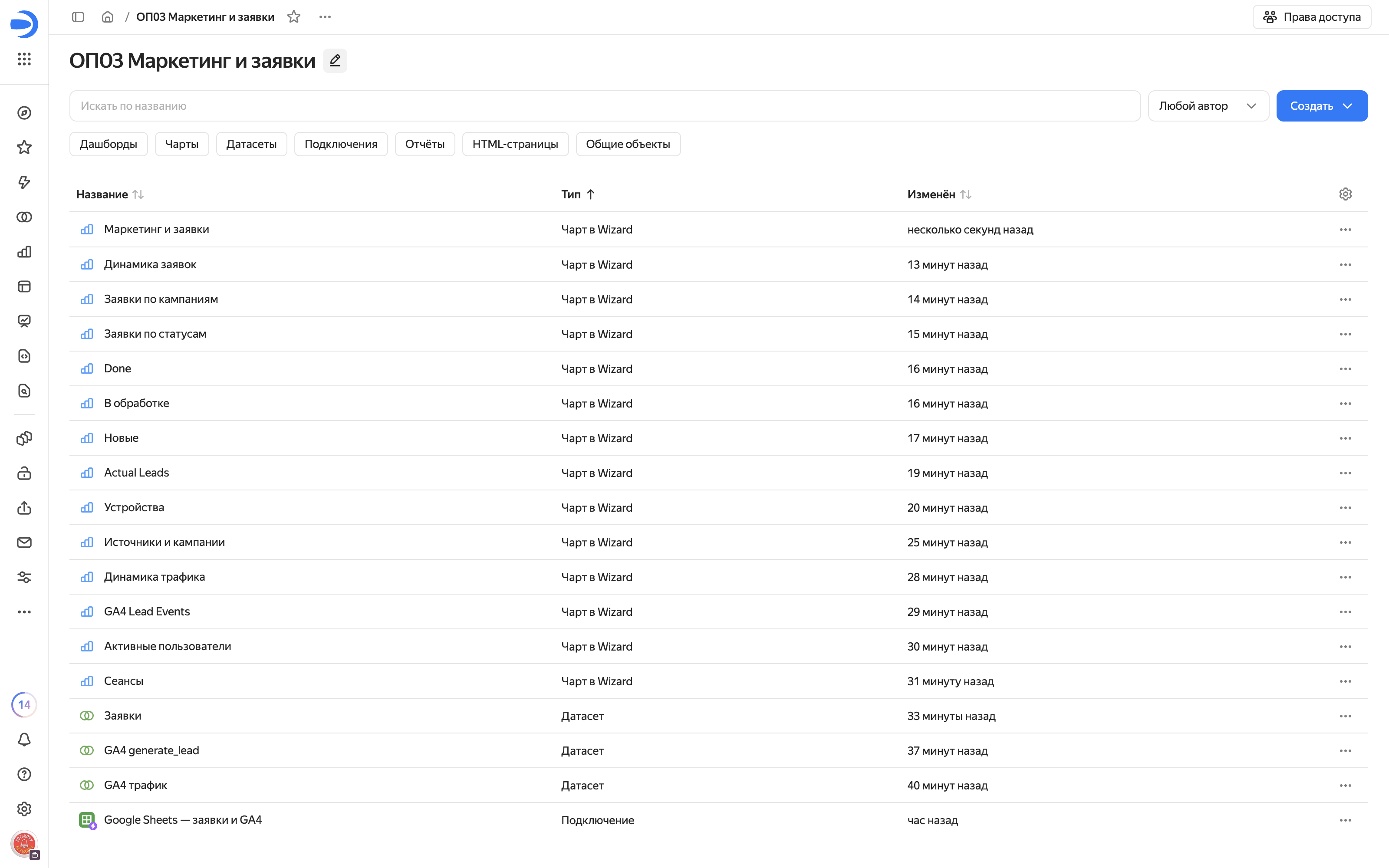Click the user avatar icon
The width and height of the screenshot is (1389, 868).
pyautogui.click(x=24, y=844)
